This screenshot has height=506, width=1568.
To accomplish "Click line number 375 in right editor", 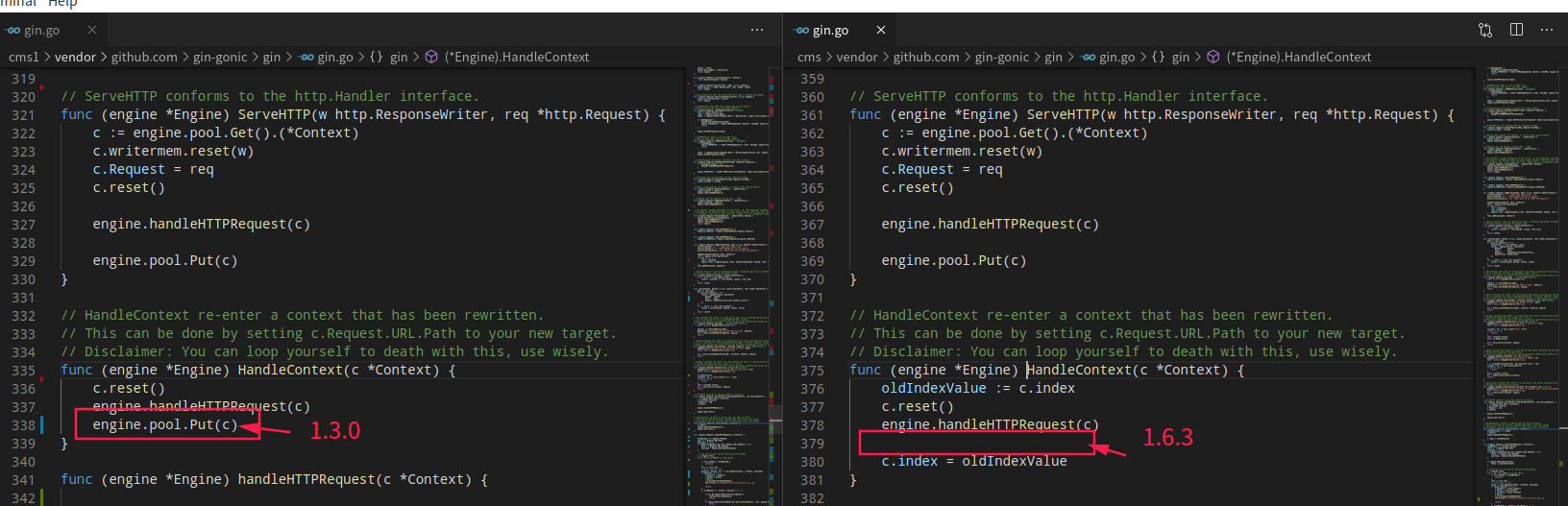I will 812,370.
